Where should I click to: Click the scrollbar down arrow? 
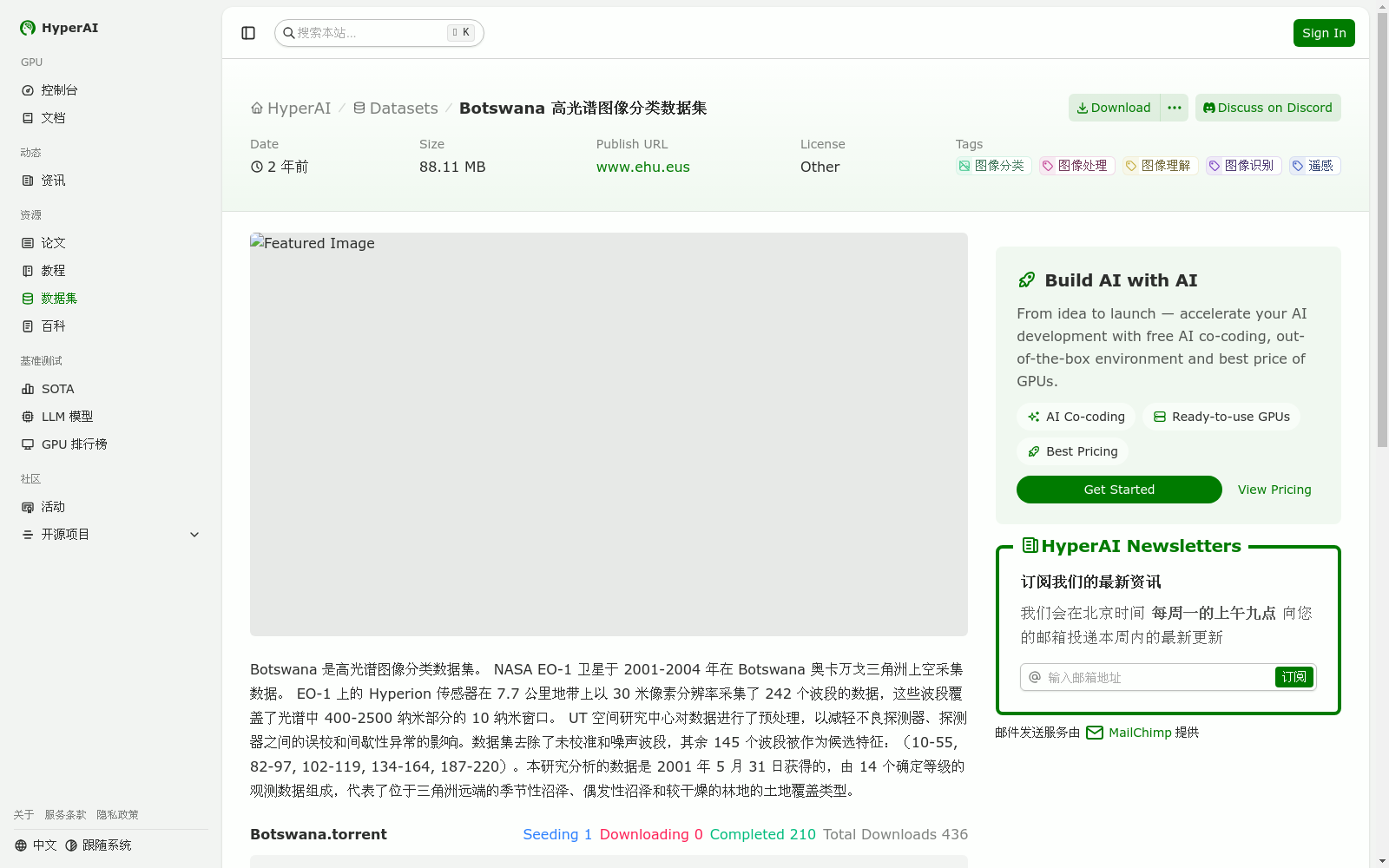(1382, 861)
